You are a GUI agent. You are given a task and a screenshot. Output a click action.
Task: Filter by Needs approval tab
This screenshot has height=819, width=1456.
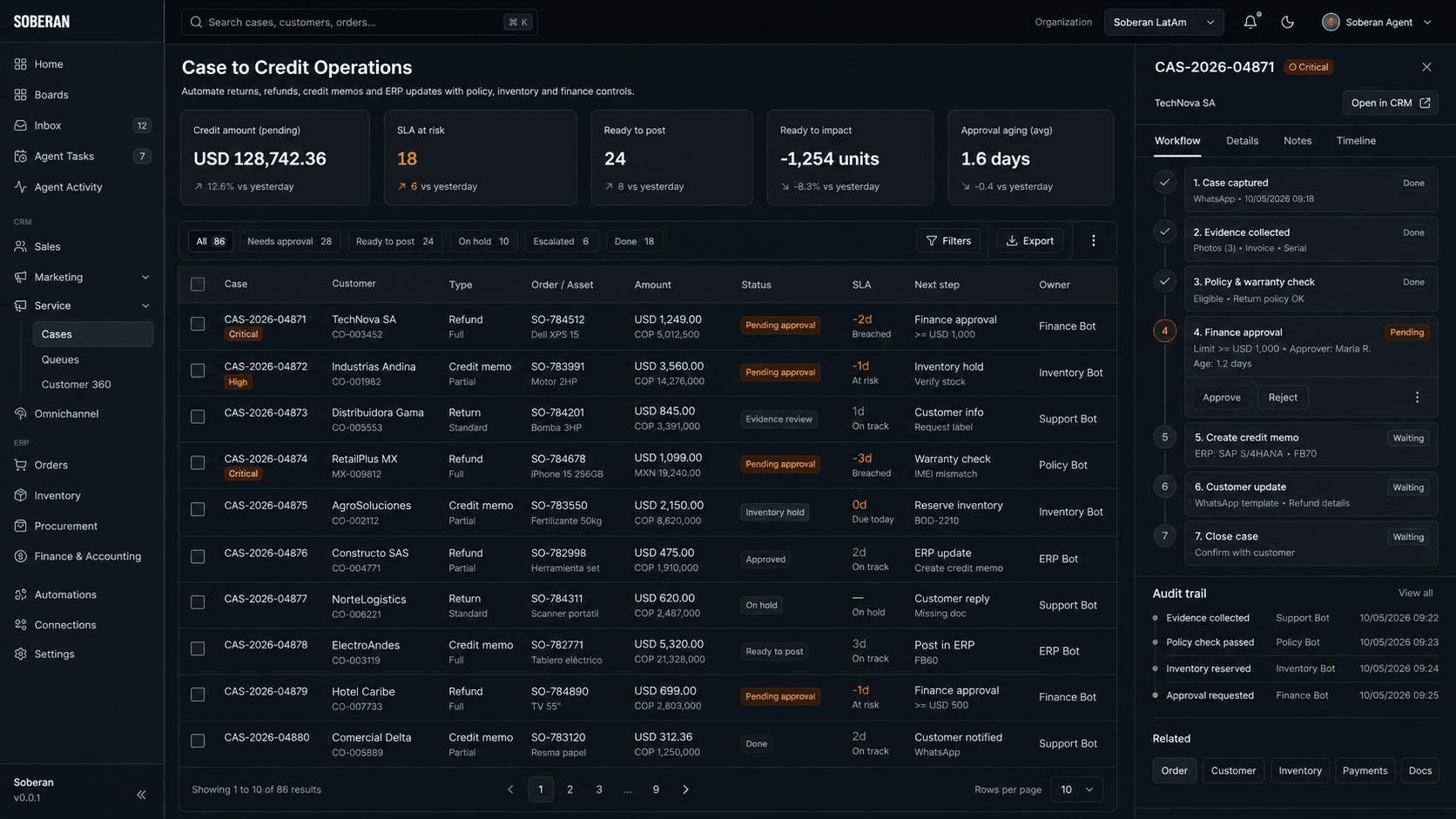tap(289, 242)
